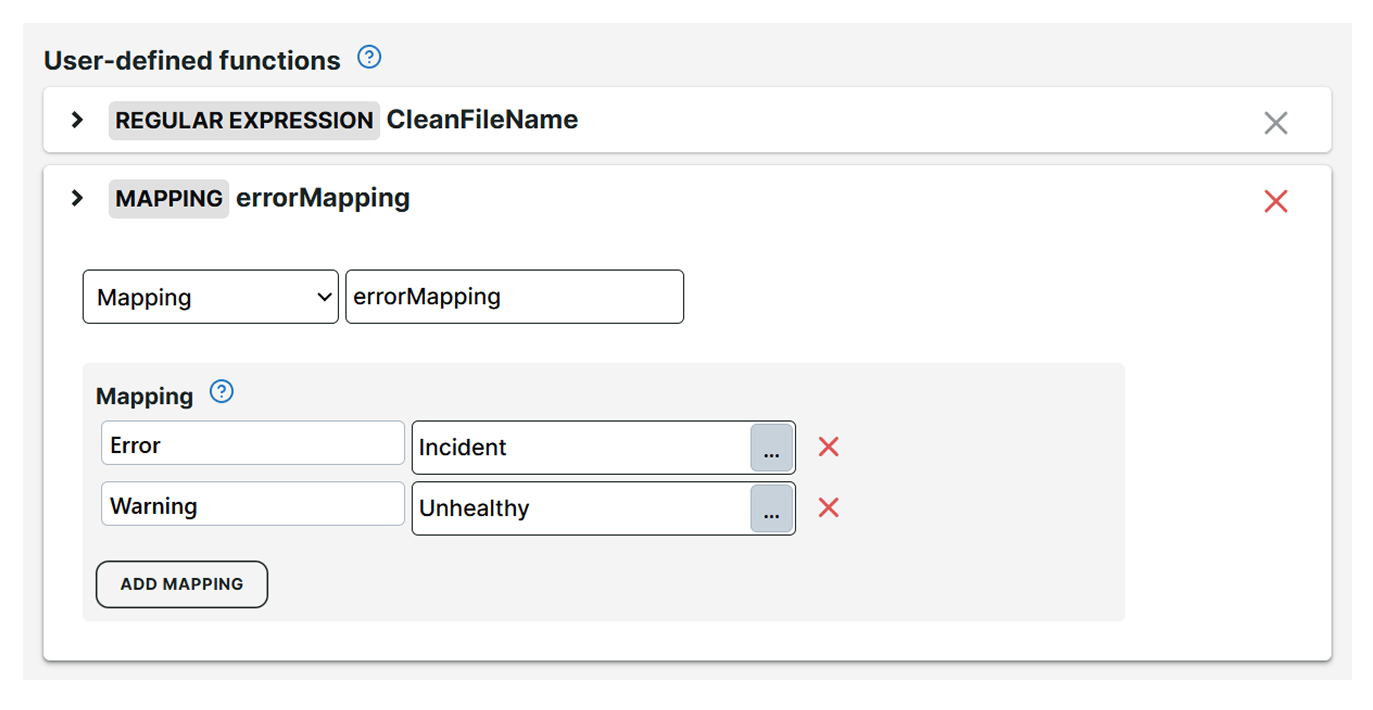Click the REGULAR EXPRESSION type badge

[244, 120]
